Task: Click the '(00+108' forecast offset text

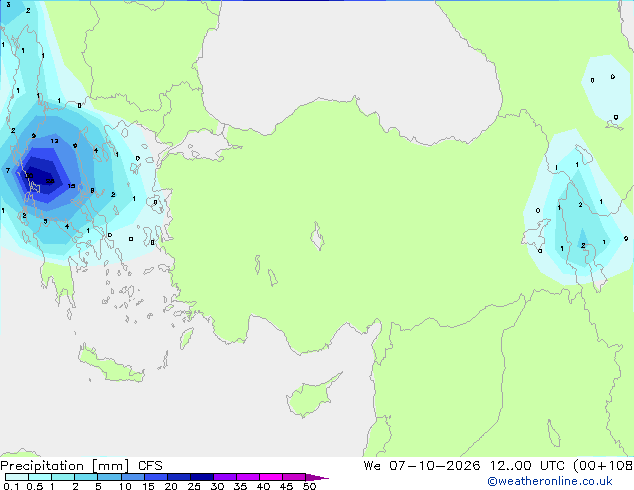Action: click(603, 465)
